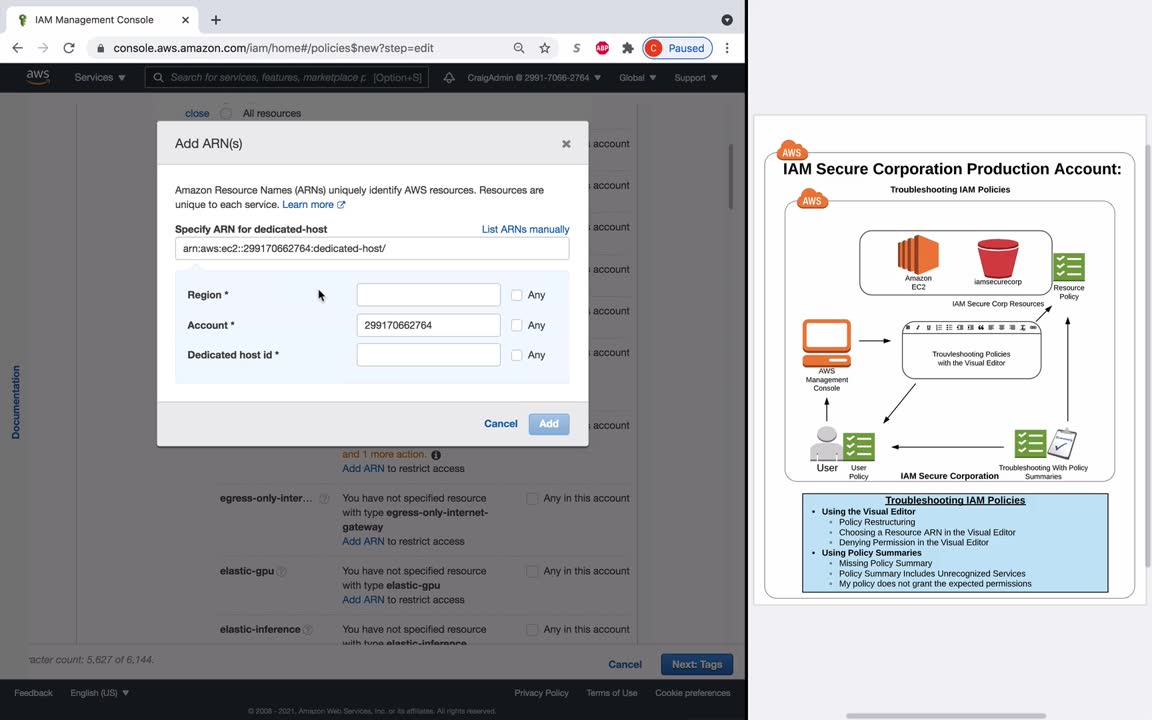Click the User figure icon in diagram

click(826, 443)
